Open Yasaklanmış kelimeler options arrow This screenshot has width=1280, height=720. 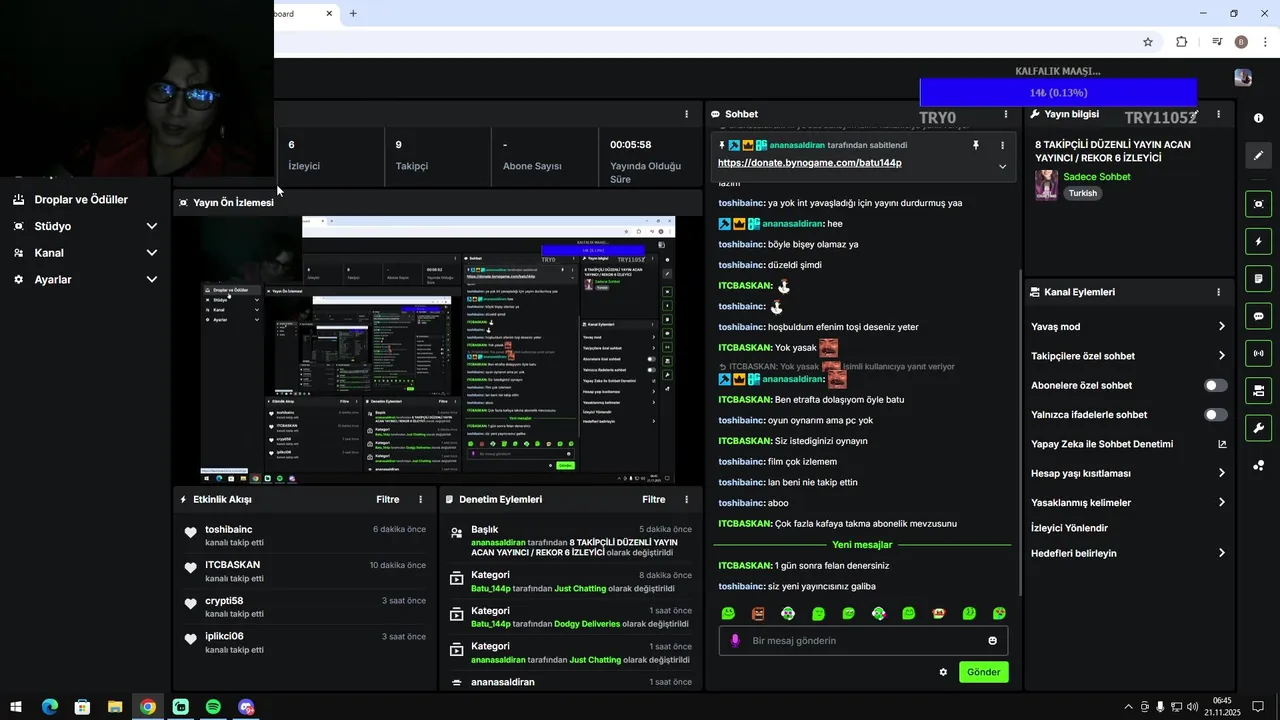point(1221,503)
